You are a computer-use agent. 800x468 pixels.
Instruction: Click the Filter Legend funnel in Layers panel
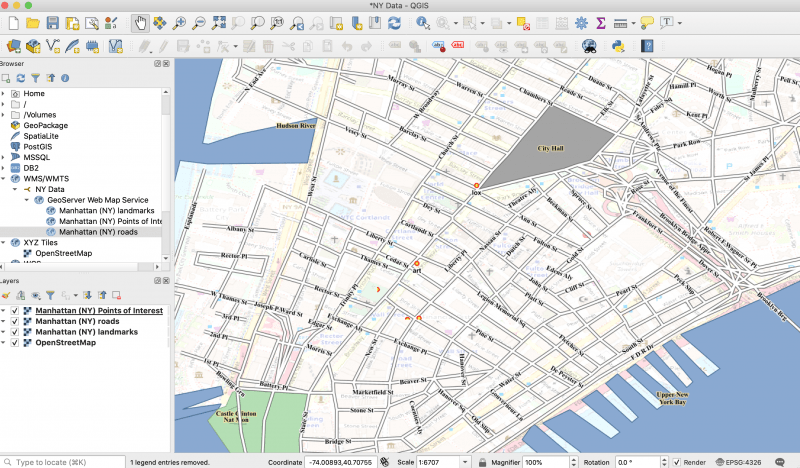point(50,295)
